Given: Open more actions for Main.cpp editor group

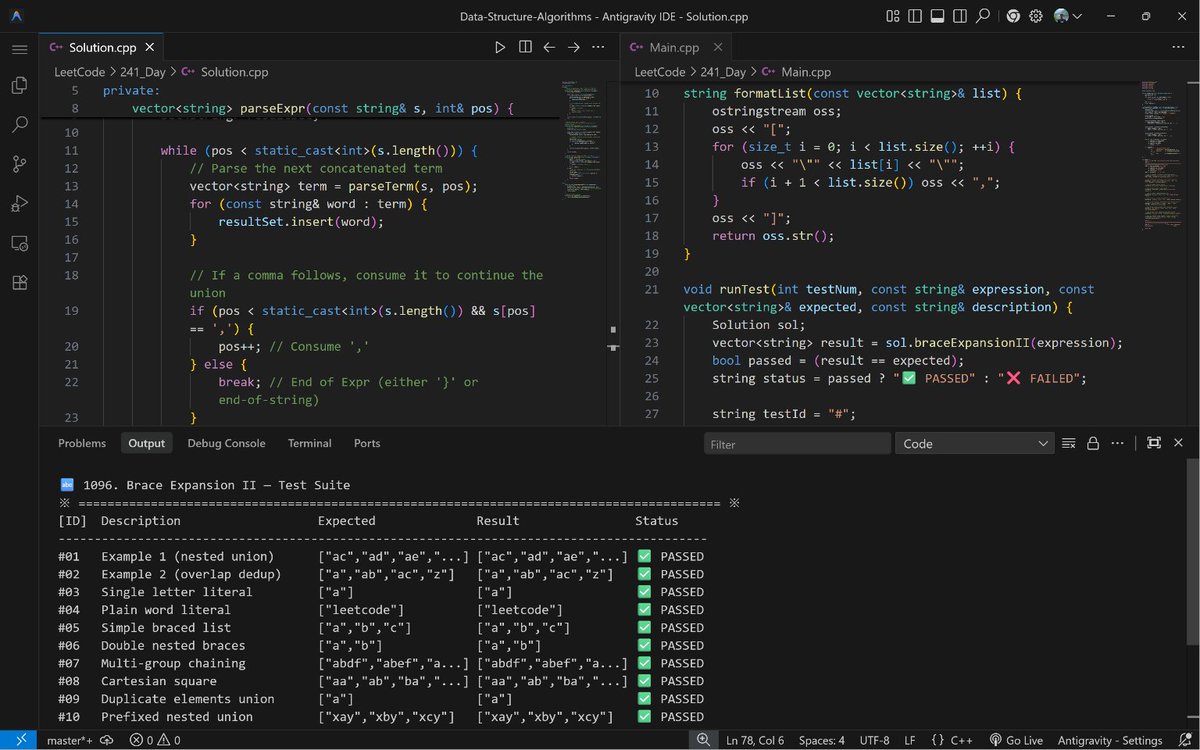Looking at the screenshot, I should pyautogui.click(x=1178, y=47).
